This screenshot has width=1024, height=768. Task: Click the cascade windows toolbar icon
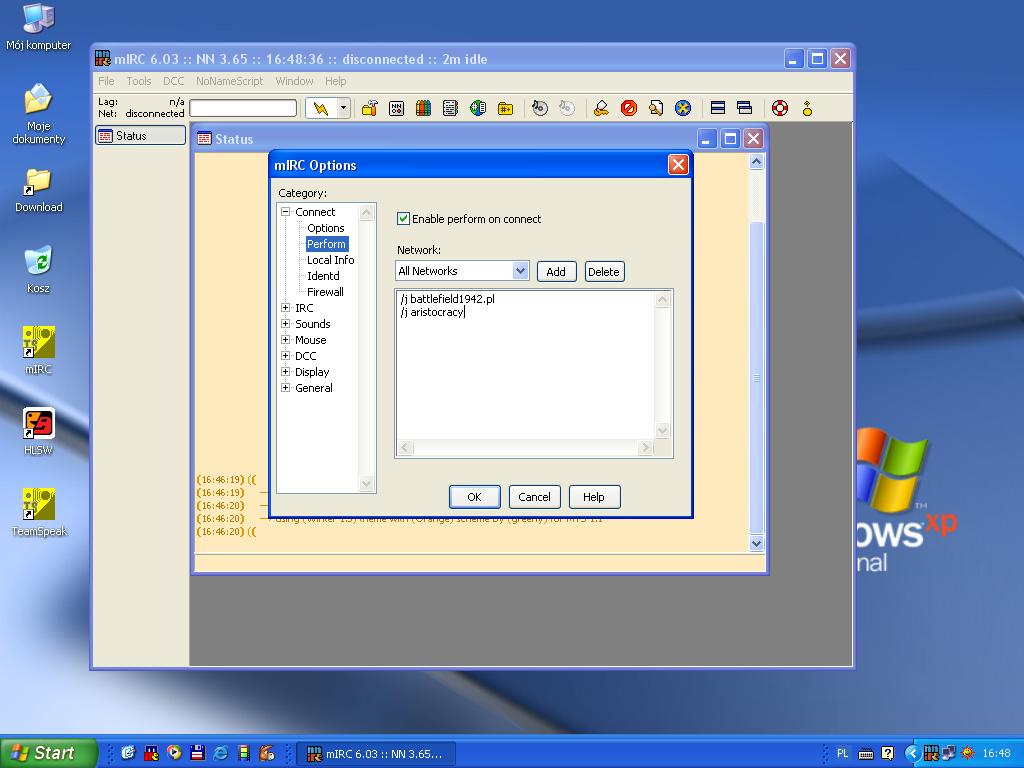[744, 108]
